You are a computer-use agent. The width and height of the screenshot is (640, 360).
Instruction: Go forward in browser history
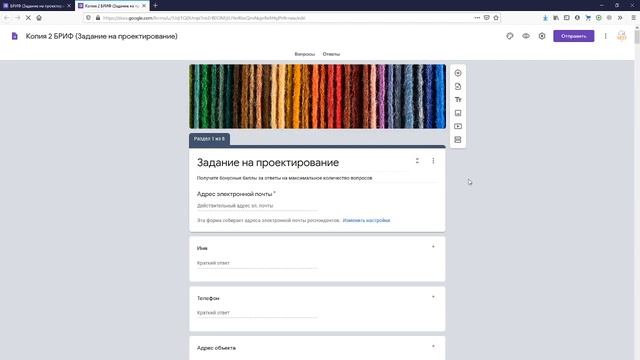[17, 18]
